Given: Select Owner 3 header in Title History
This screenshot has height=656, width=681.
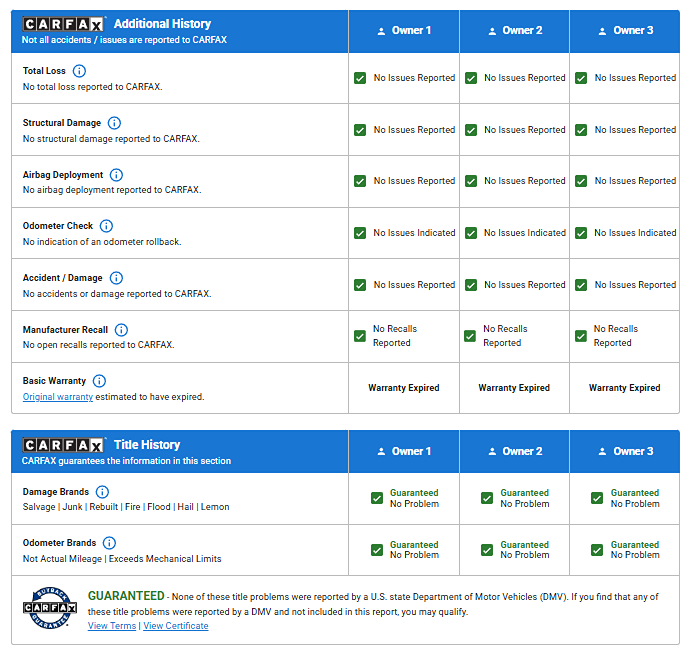Looking at the screenshot, I should tap(625, 451).
